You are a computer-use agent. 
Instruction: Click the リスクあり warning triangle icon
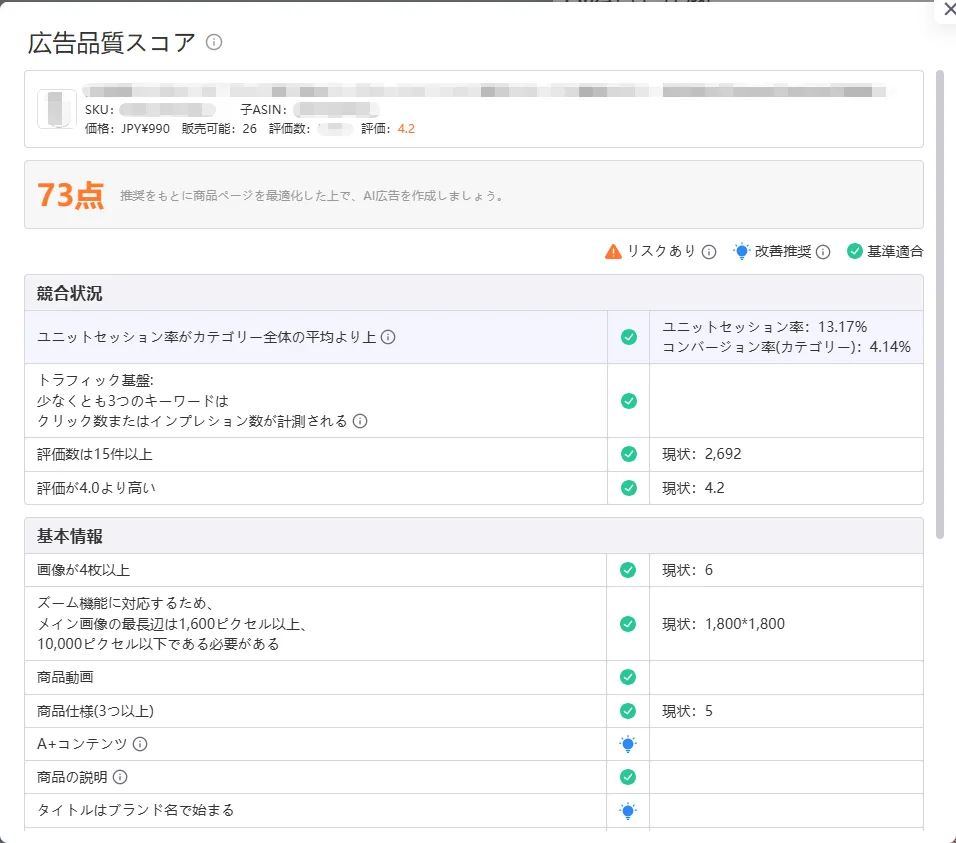coord(613,251)
